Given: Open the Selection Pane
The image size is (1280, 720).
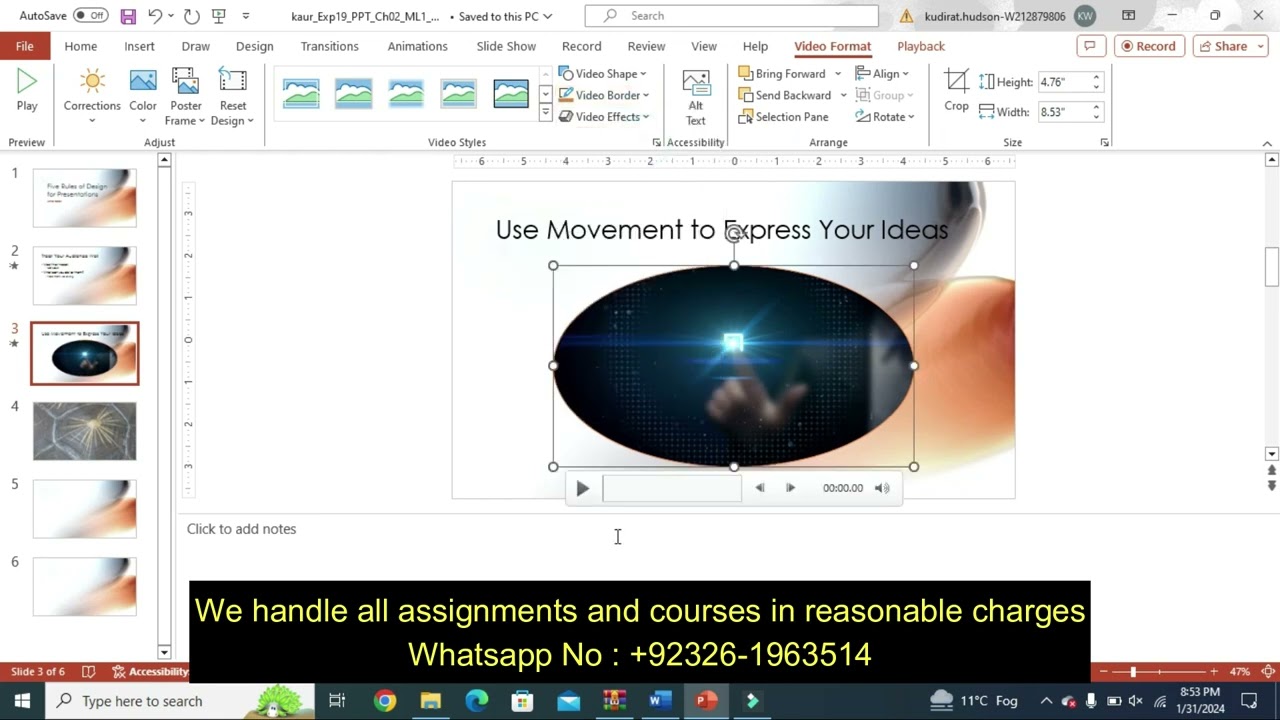Looking at the screenshot, I should point(783,117).
